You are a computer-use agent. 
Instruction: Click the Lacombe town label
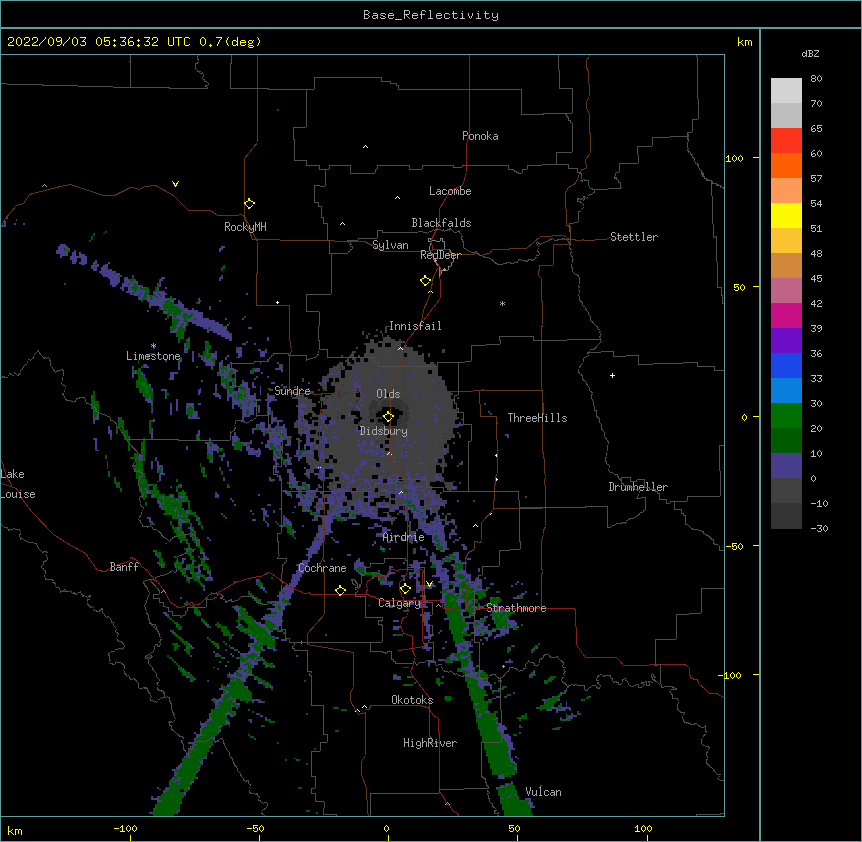click(450, 191)
